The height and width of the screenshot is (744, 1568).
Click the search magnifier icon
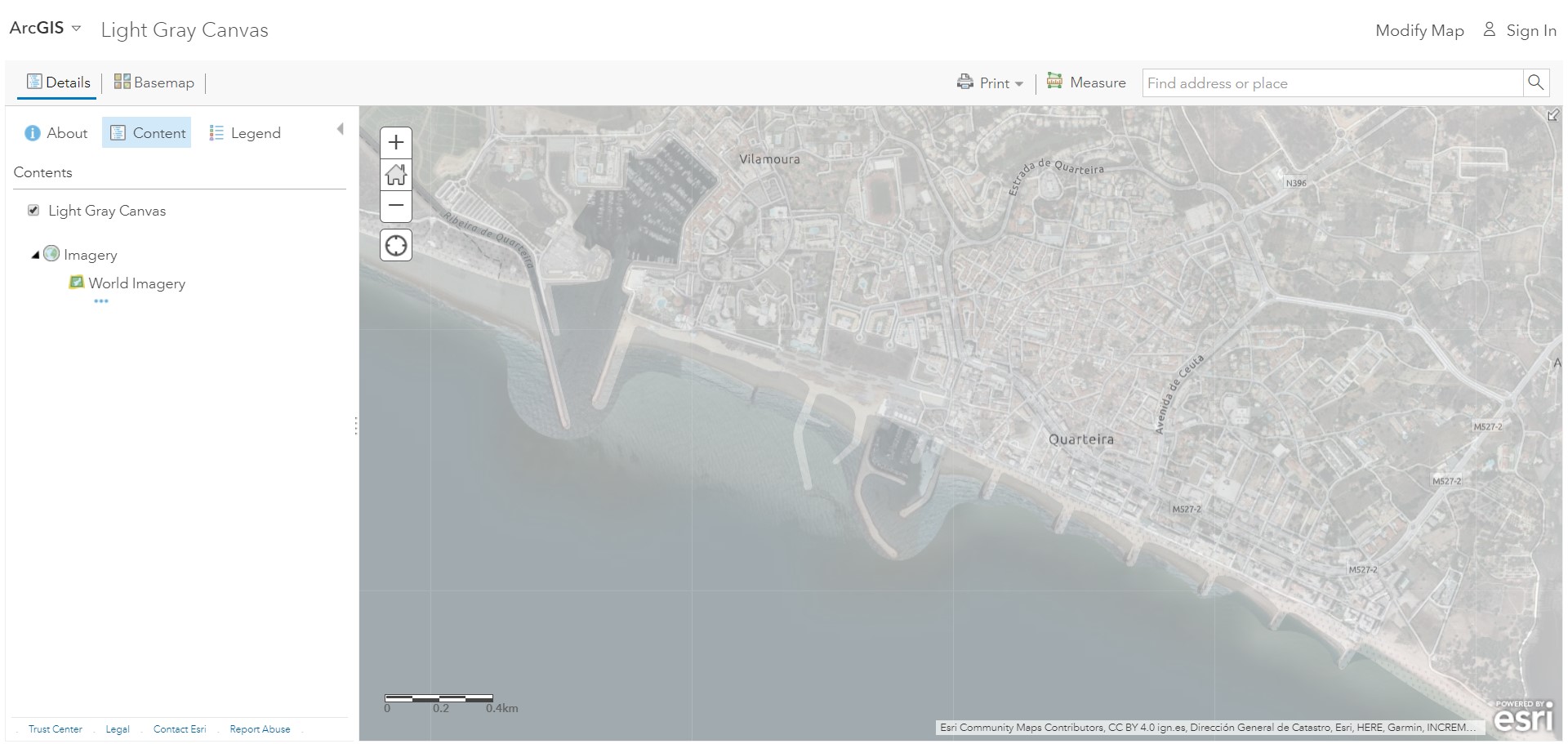click(x=1535, y=82)
